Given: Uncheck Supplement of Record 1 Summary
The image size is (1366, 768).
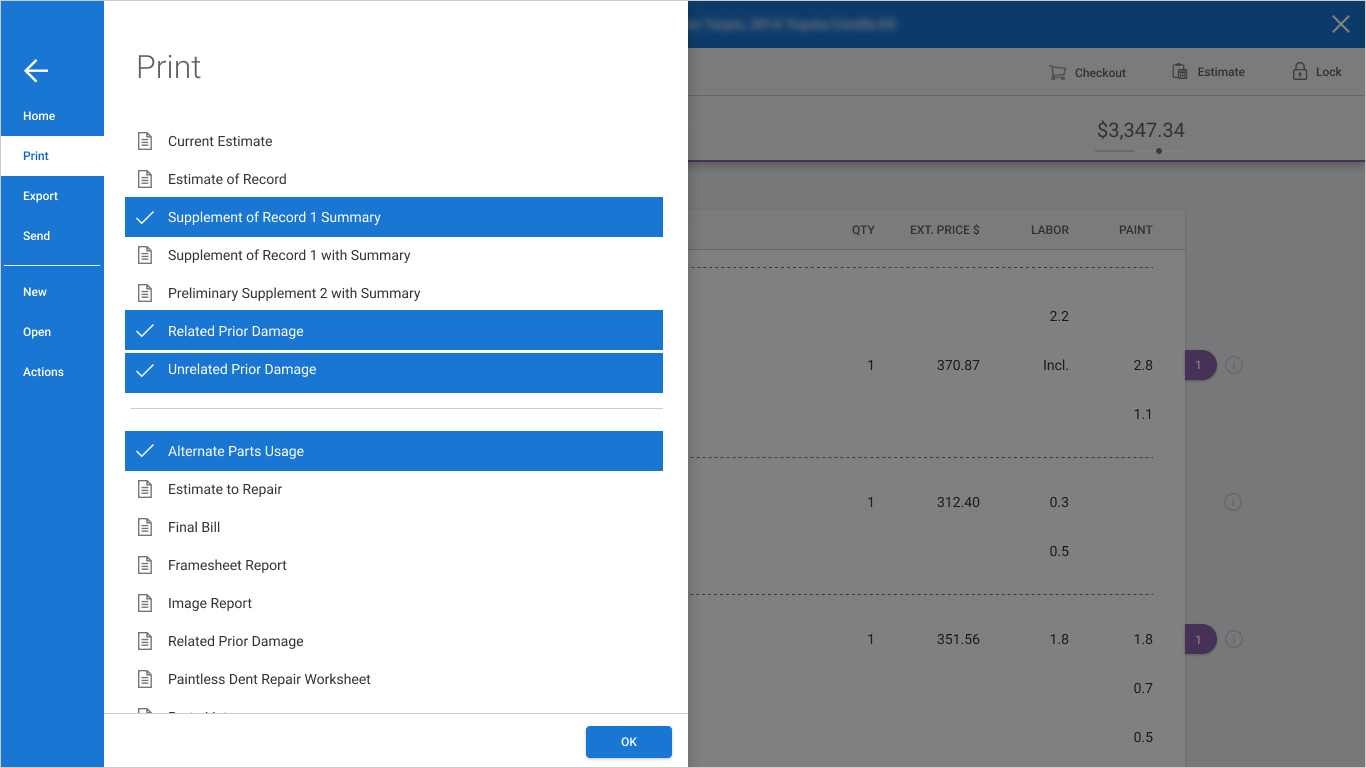Looking at the screenshot, I should (x=394, y=217).
